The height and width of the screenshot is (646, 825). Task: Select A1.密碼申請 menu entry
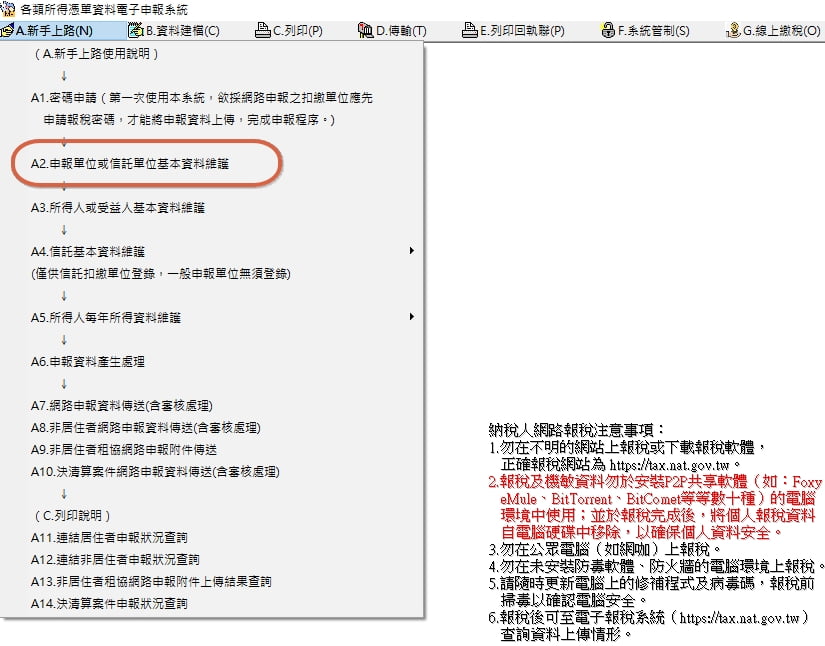click(x=200, y=98)
